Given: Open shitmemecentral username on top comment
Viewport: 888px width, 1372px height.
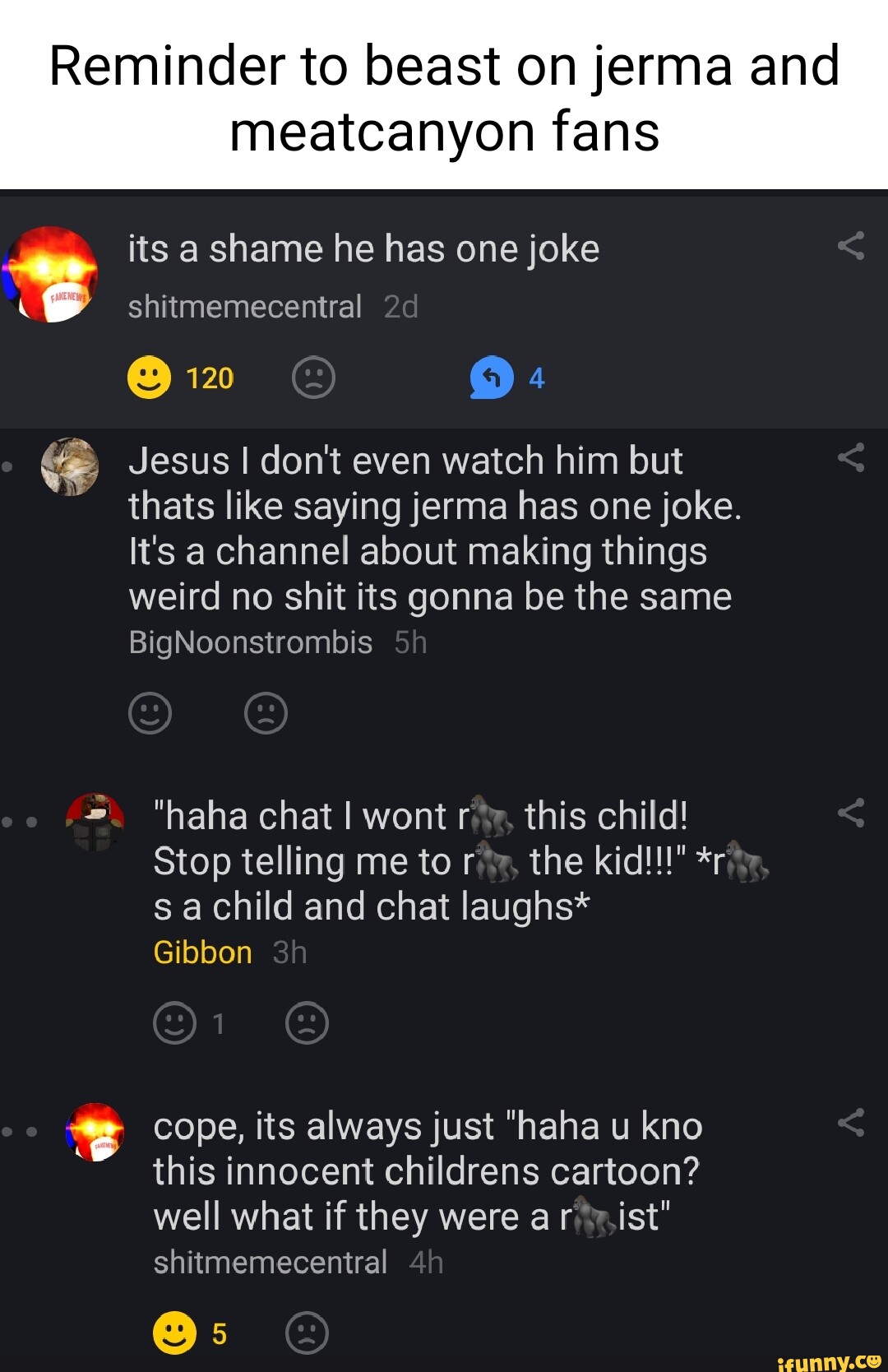Looking at the screenshot, I should click(244, 307).
